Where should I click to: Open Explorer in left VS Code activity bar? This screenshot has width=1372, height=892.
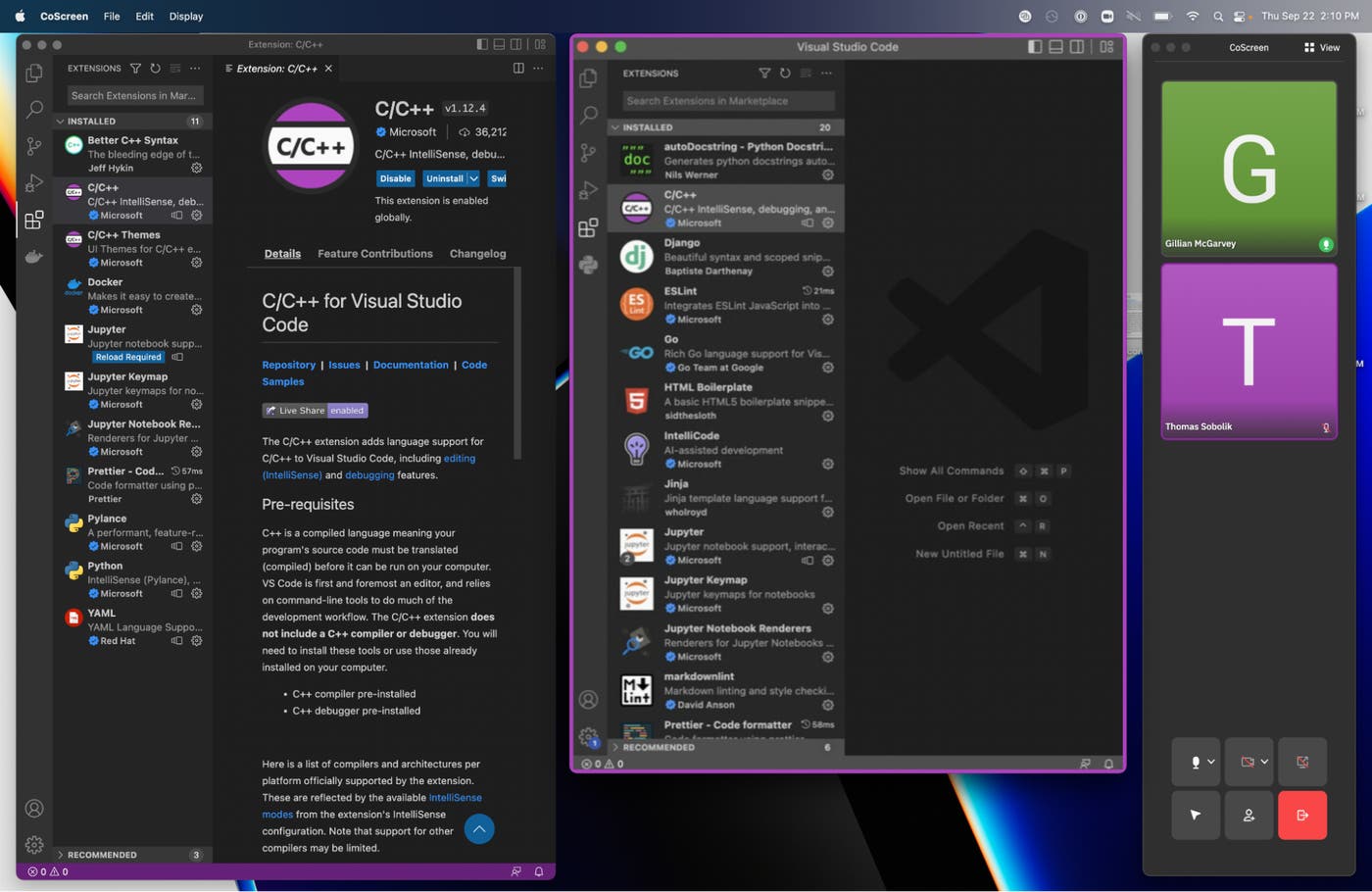coord(34,74)
